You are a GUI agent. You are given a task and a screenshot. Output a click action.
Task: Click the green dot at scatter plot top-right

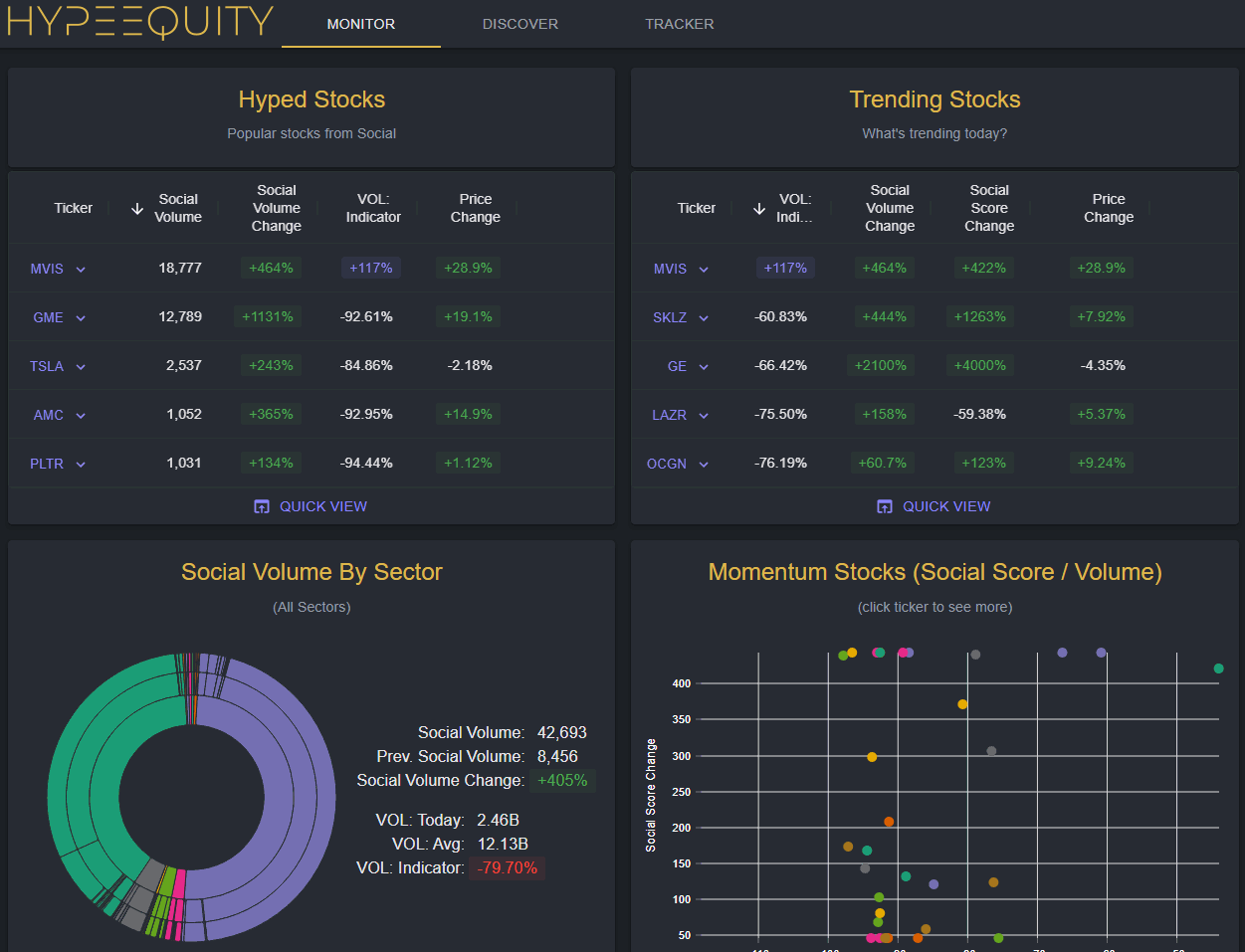click(x=1219, y=668)
